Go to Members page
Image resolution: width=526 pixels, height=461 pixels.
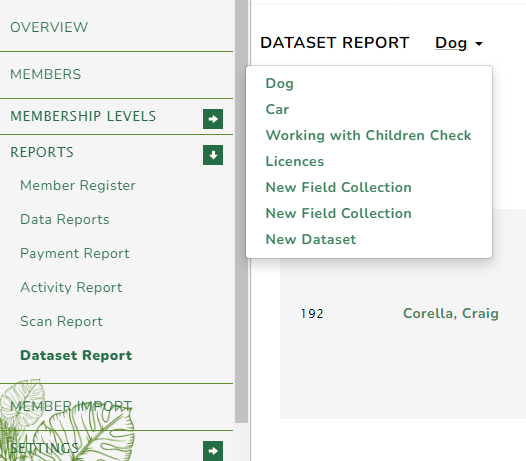tap(46, 74)
